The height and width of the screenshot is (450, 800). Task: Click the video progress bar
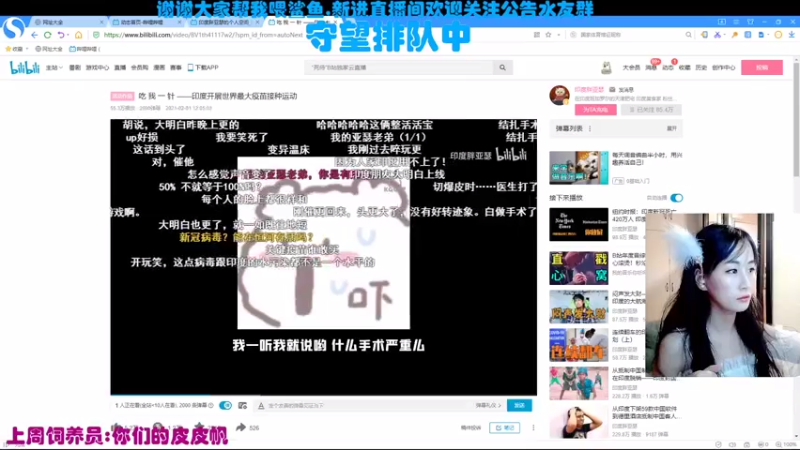[323, 395]
